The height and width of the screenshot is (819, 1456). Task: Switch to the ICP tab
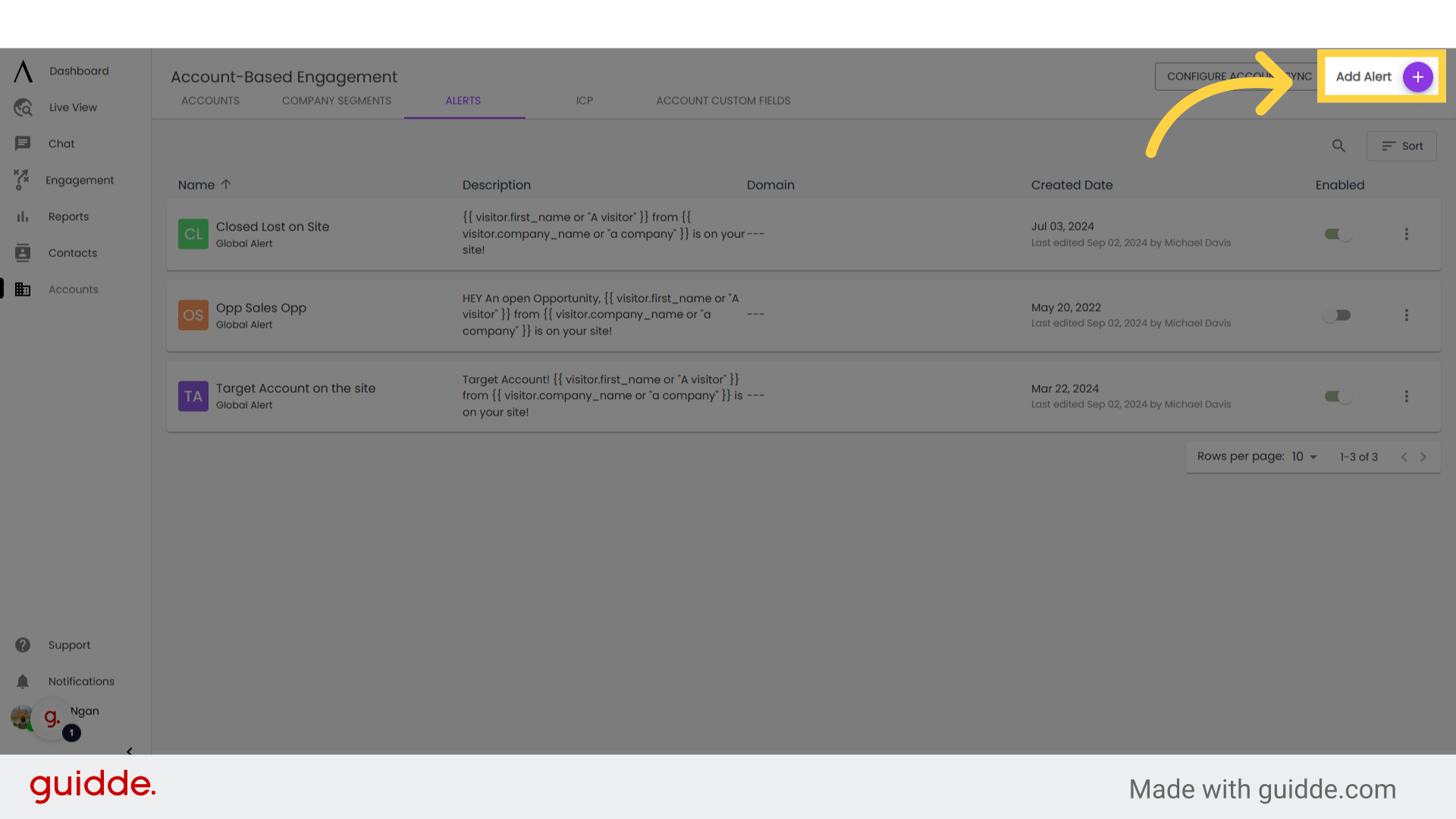[x=584, y=101]
